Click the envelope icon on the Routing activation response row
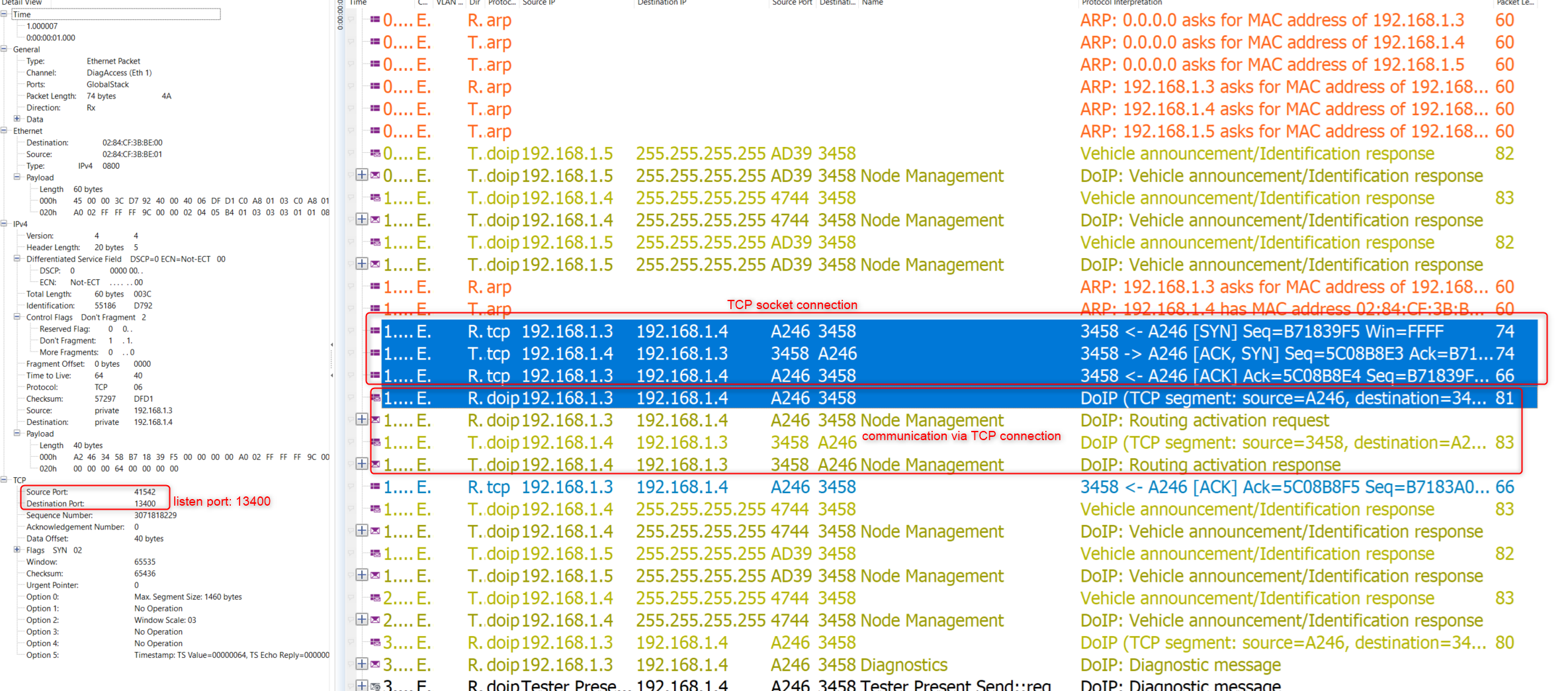Image resolution: width=1568 pixels, height=691 pixels. (x=376, y=464)
